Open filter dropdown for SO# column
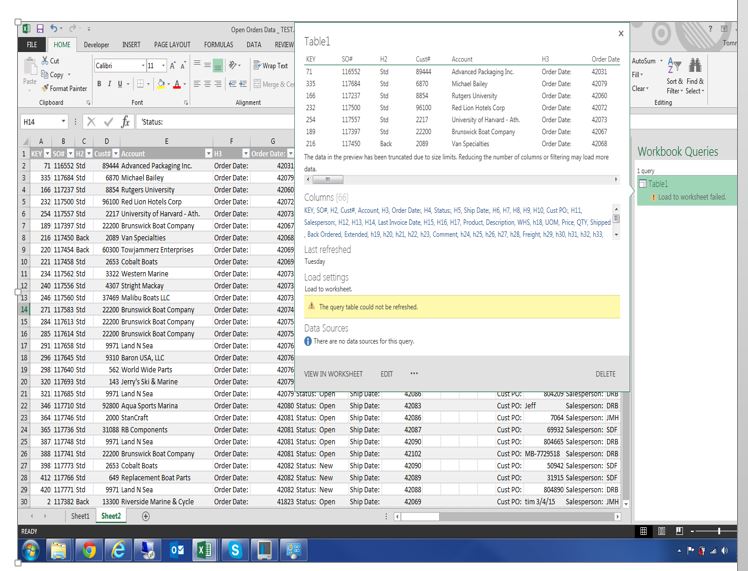The image size is (748, 571). click(x=70, y=154)
